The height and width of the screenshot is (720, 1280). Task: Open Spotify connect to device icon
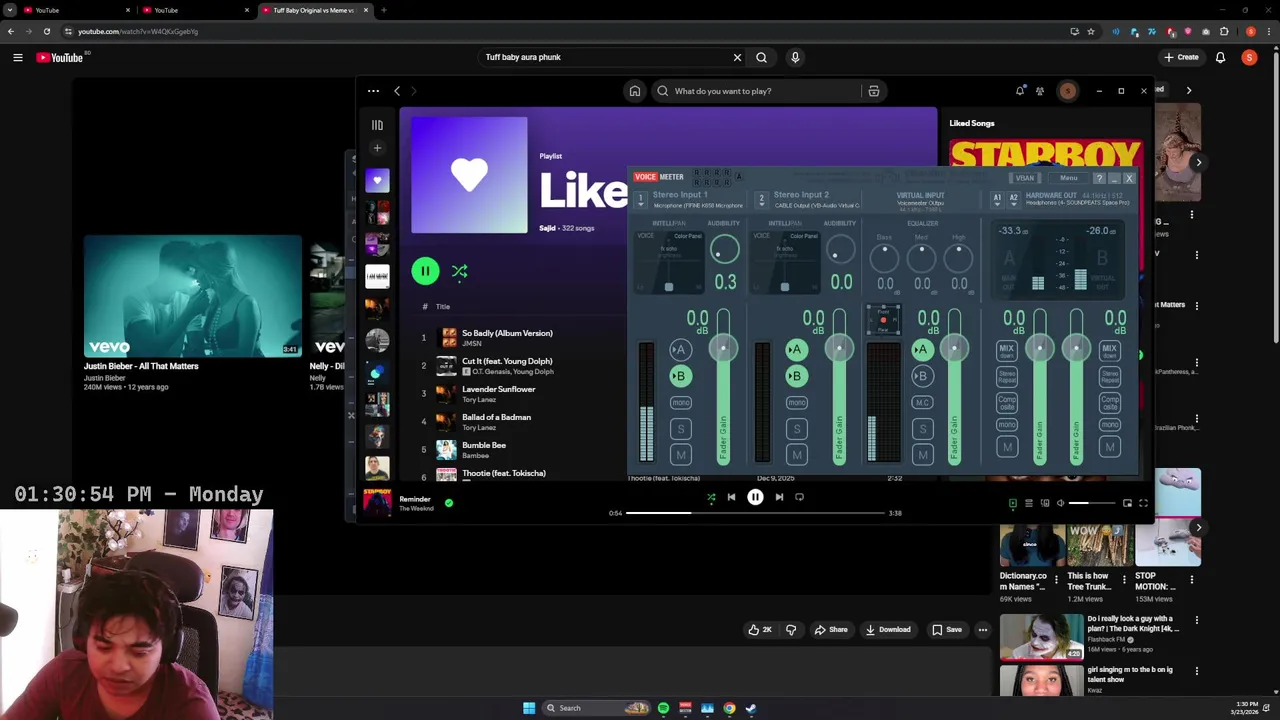click(1045, 503)
